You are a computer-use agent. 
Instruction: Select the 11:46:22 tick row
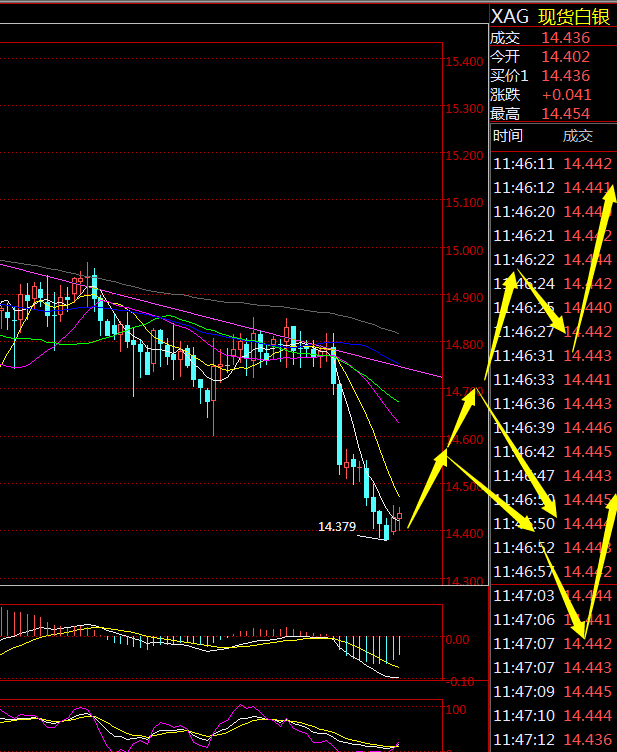tap(553, 259)
